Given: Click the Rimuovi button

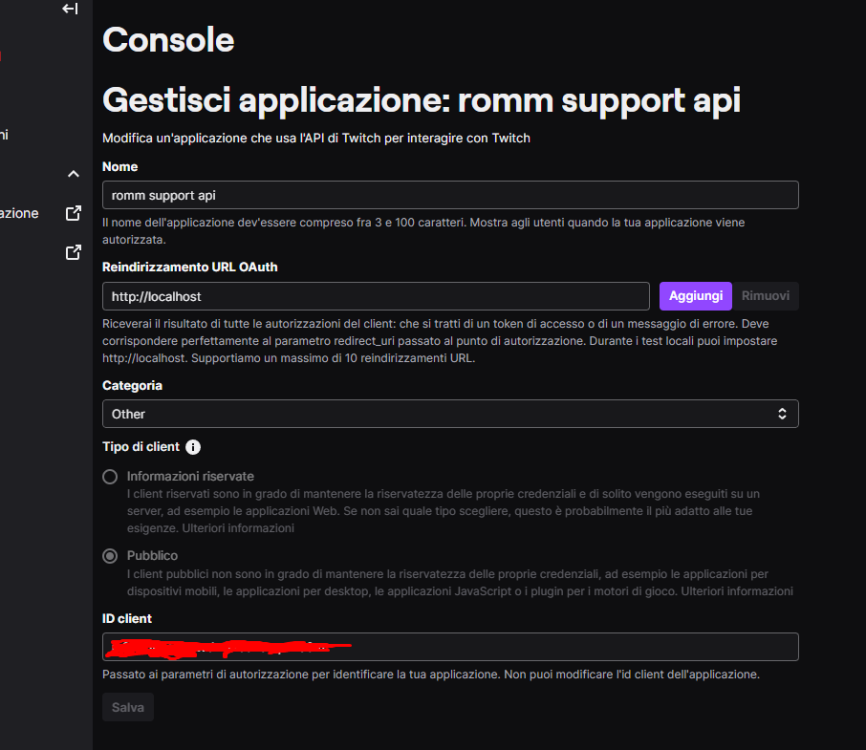Looking at the screenshot, I should click(x=765, y=296).
